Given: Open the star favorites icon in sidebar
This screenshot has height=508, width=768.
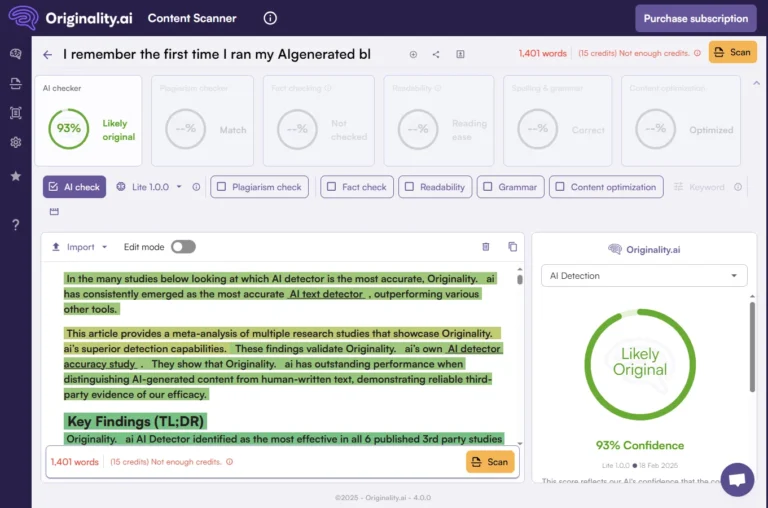Looking at the screenshot, I should pyautogui.click(x=16, y=176).
